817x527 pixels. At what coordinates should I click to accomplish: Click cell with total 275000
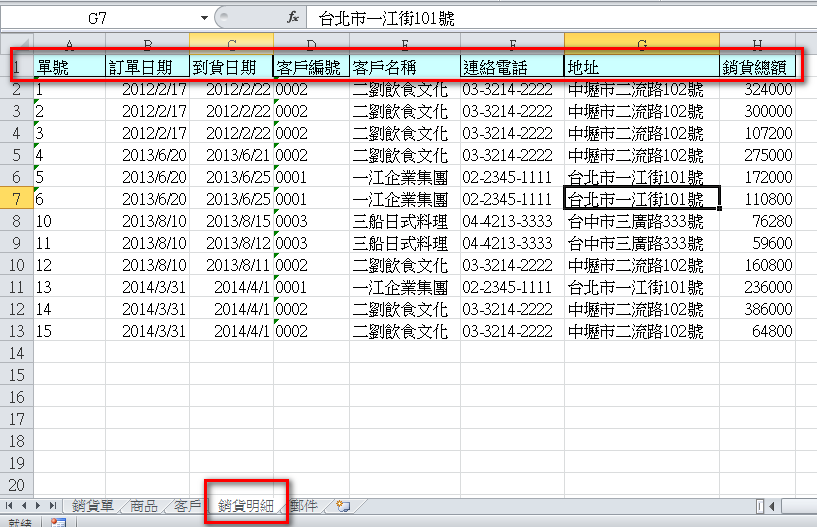click(x=758, y=155)
